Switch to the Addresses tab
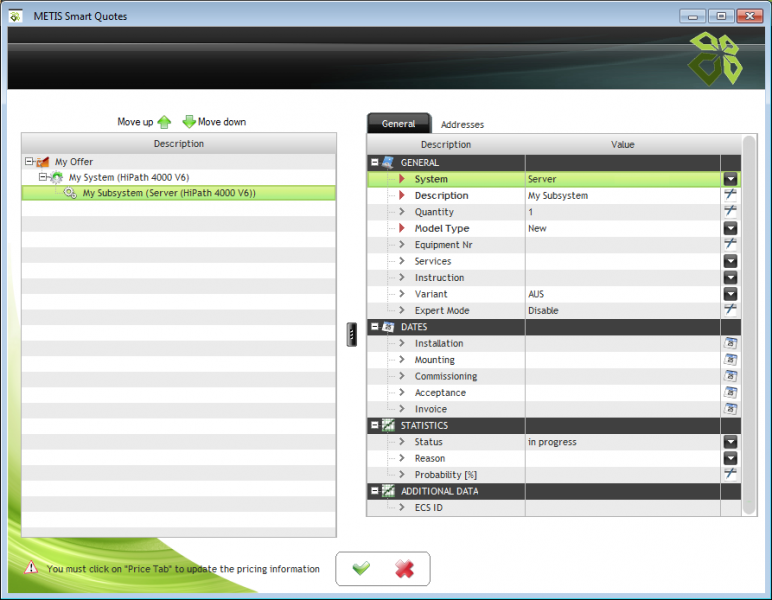This screenshot has height=600, width=772. click(x=462, y=125)
